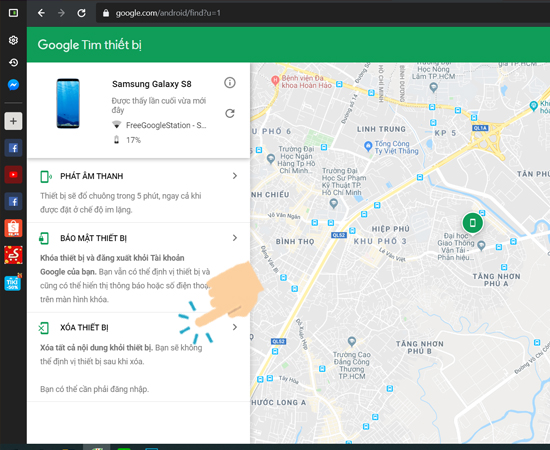Open the second Facebook shortcut below YouTube

pyautogui.click(x=13, y=201)
